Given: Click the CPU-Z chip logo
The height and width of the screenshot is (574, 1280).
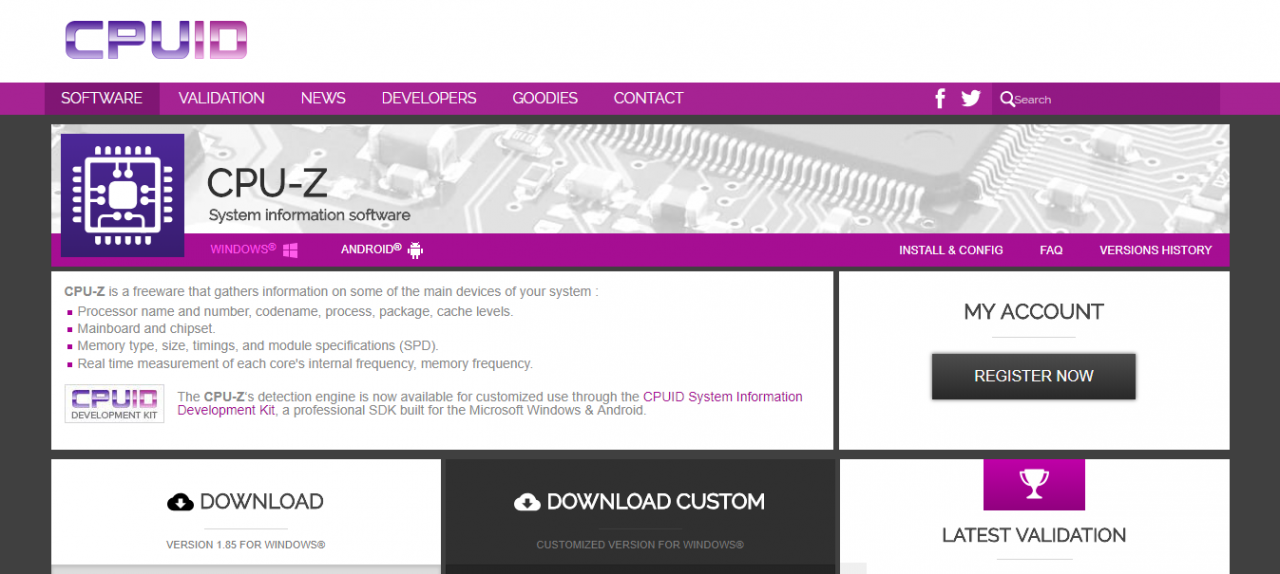Looking at the screenshot, I should coord(122,195).
